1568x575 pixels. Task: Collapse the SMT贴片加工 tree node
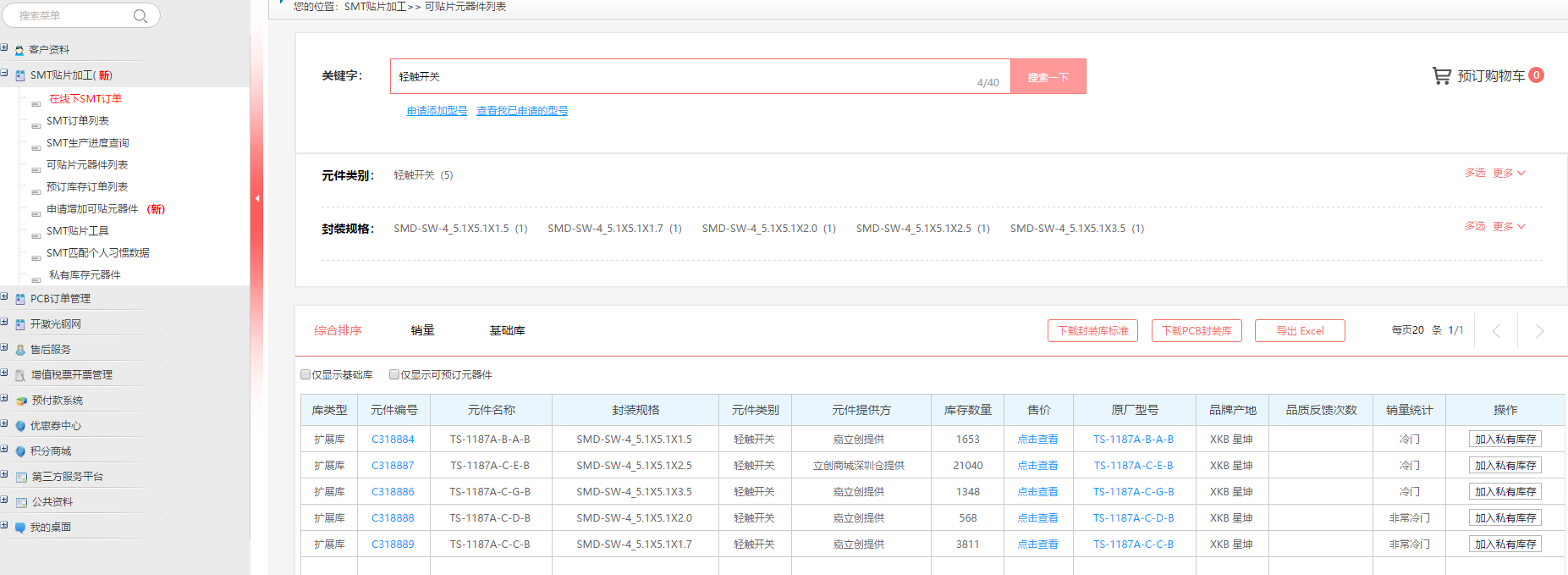(x=5, y=74)
